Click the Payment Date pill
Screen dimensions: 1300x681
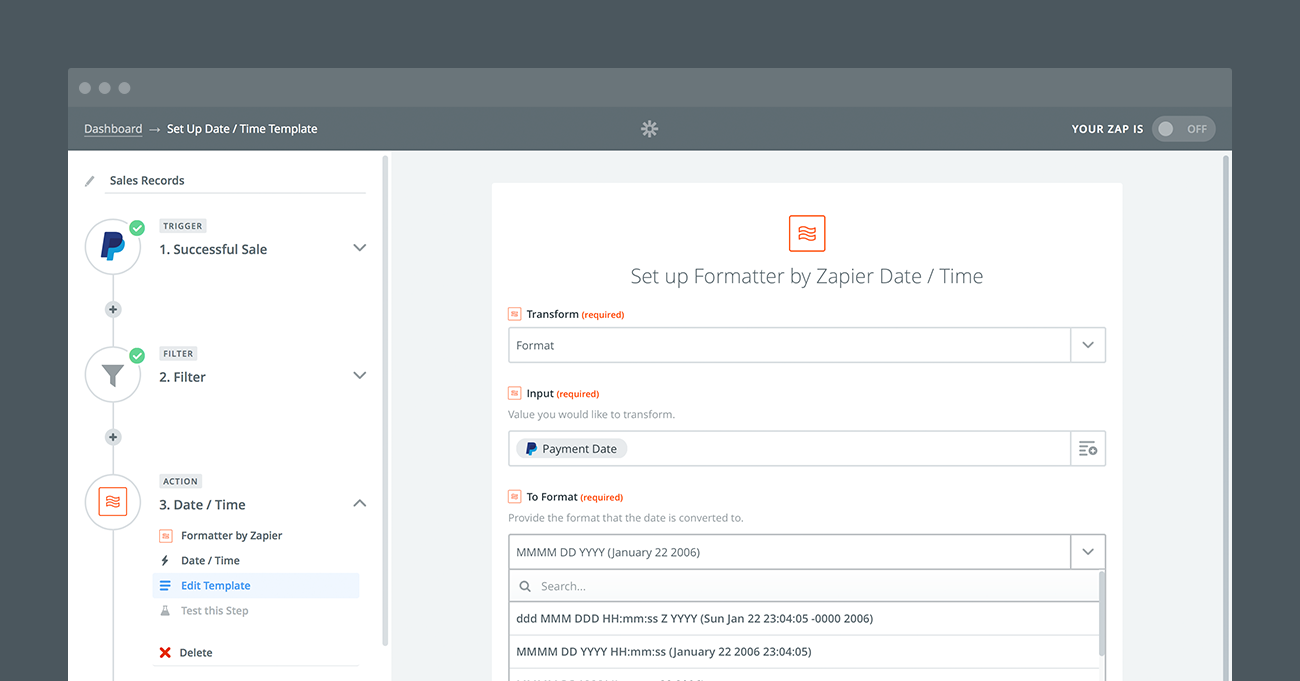572,449
